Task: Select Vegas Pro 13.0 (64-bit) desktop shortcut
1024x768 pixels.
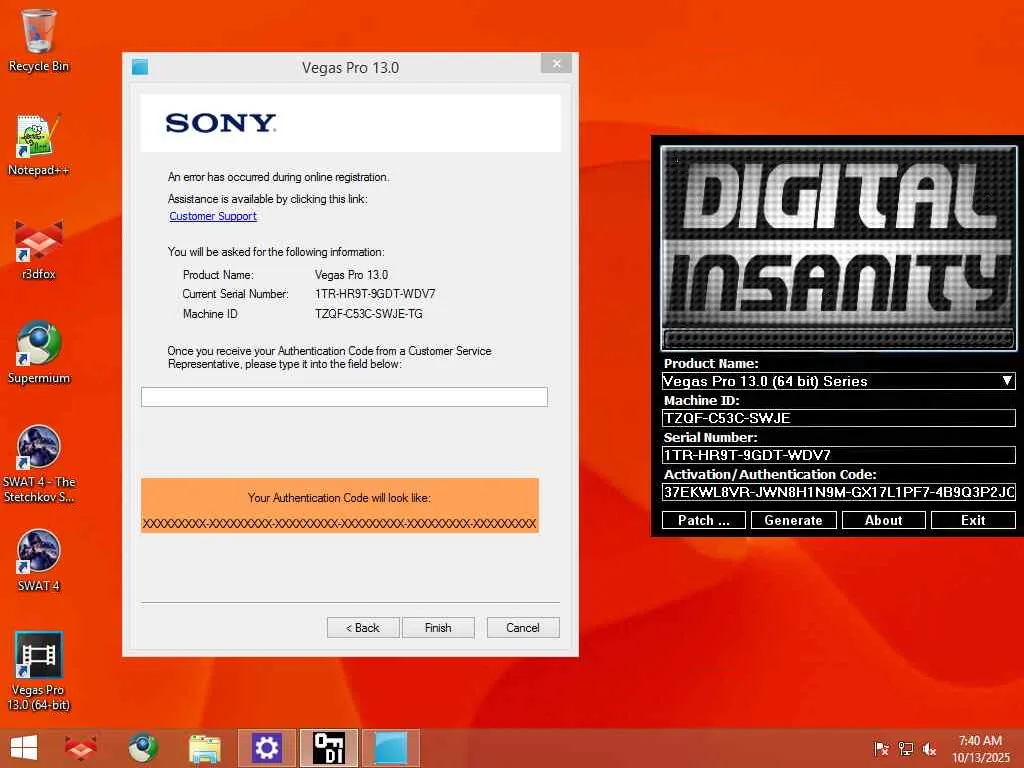Action: 39,671
